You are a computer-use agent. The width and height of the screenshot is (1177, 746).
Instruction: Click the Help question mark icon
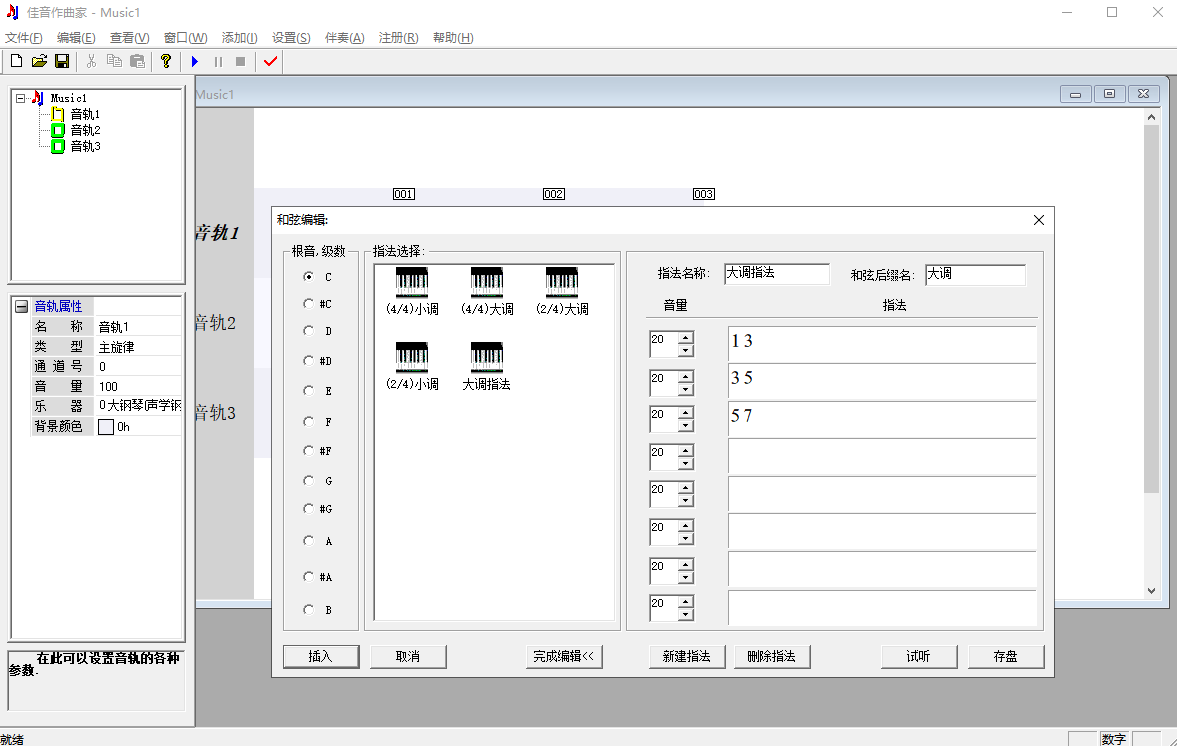[166, 62]
